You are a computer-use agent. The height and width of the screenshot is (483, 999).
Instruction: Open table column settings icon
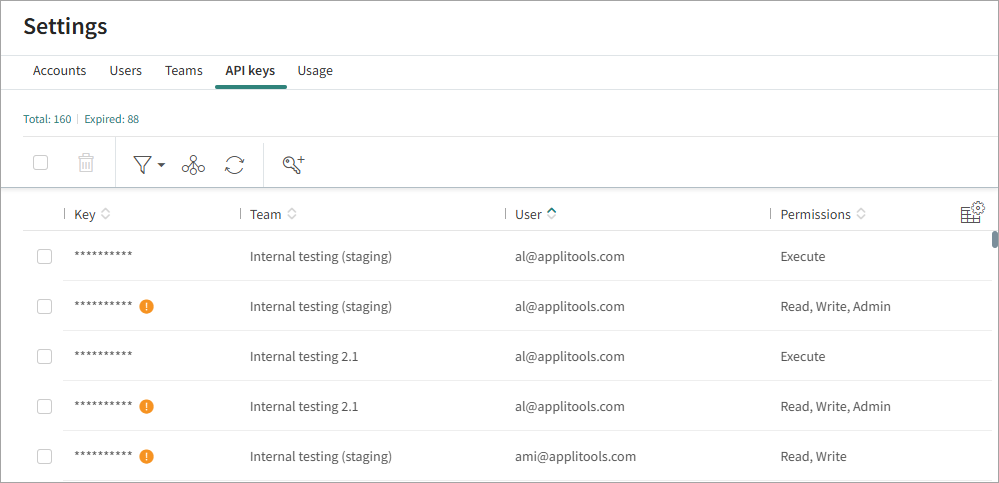(x=971, y=213)
